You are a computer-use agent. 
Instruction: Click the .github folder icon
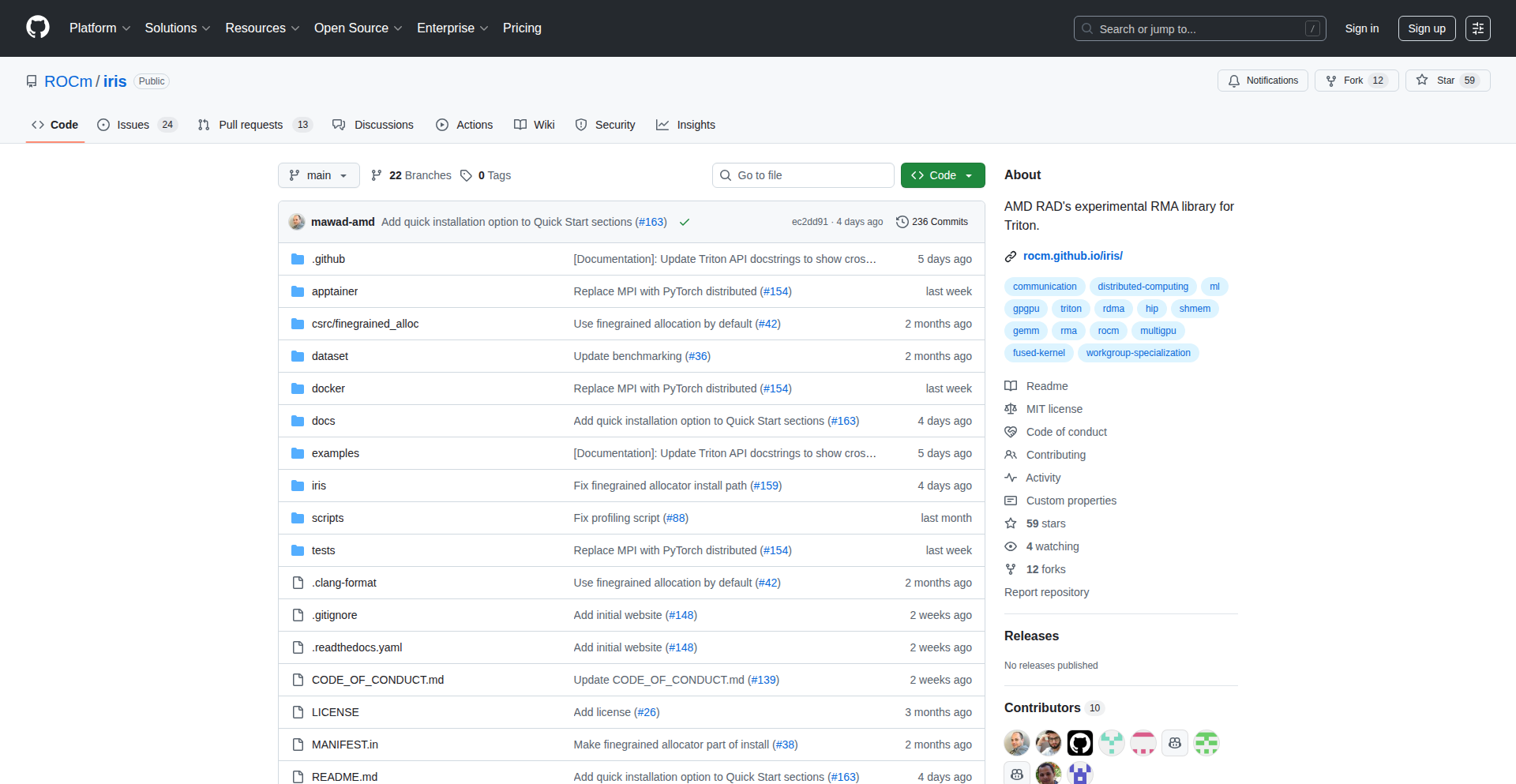point(298,259)
